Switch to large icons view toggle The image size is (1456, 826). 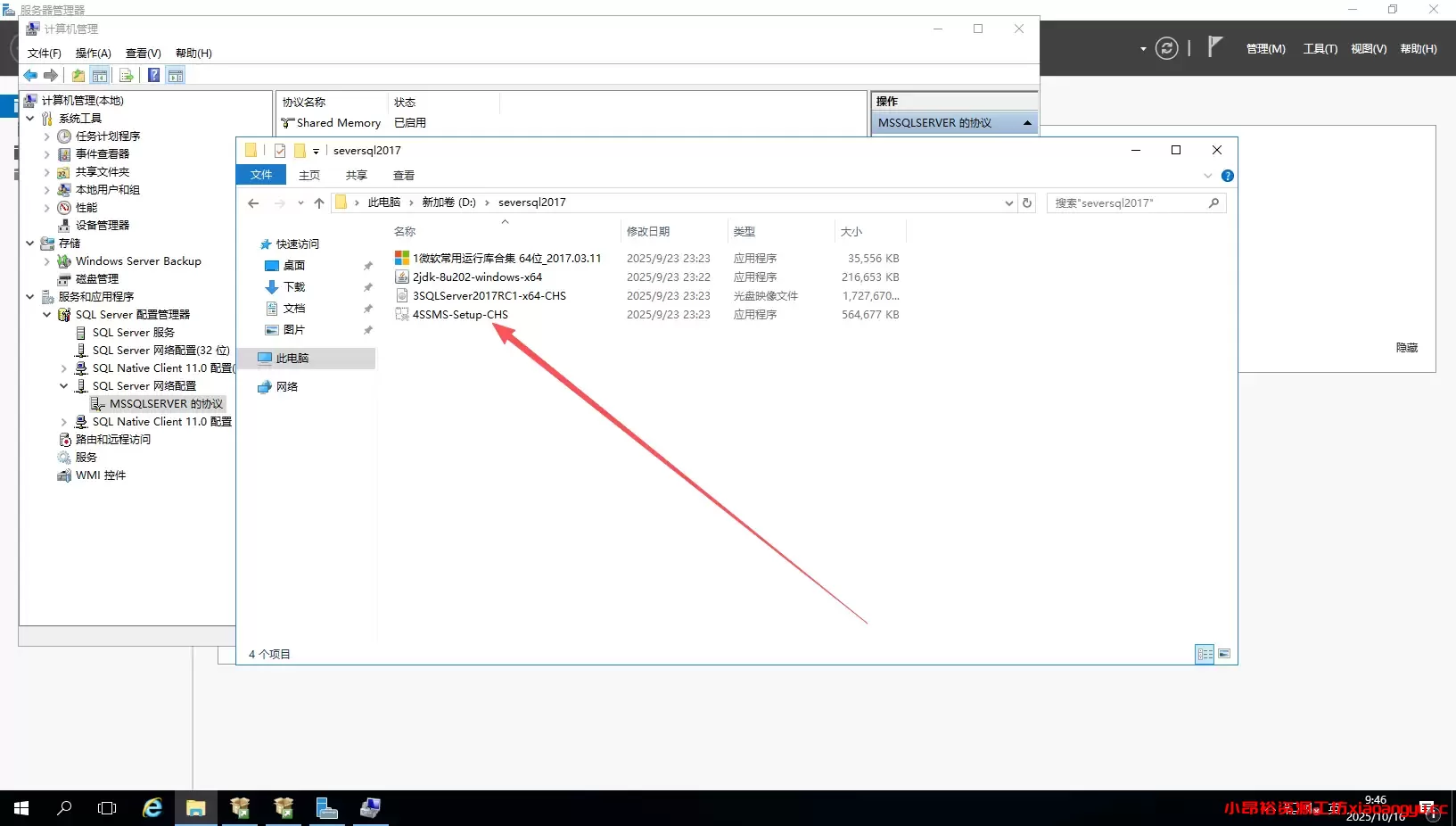pos(1224,654)
